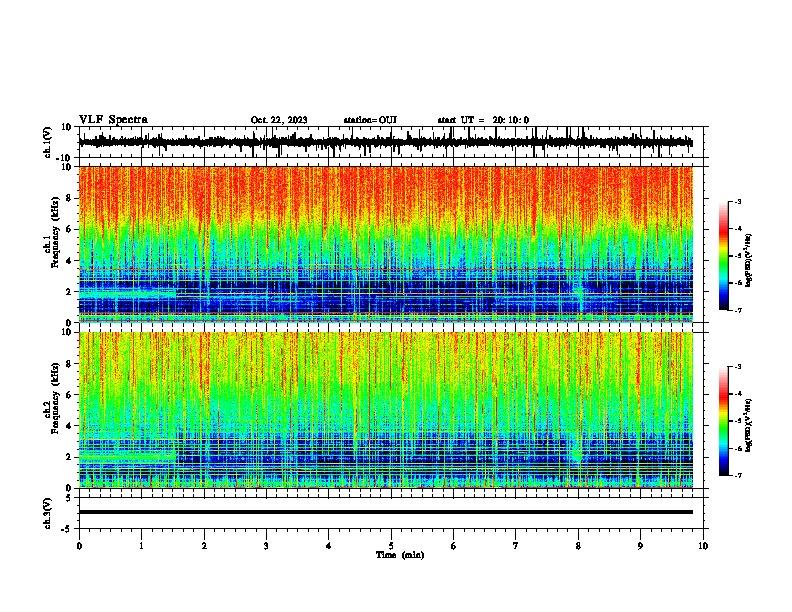Click the ch.1 voltage waveform trace panel
Screen dimensions: 792x612
pos(390,142)
